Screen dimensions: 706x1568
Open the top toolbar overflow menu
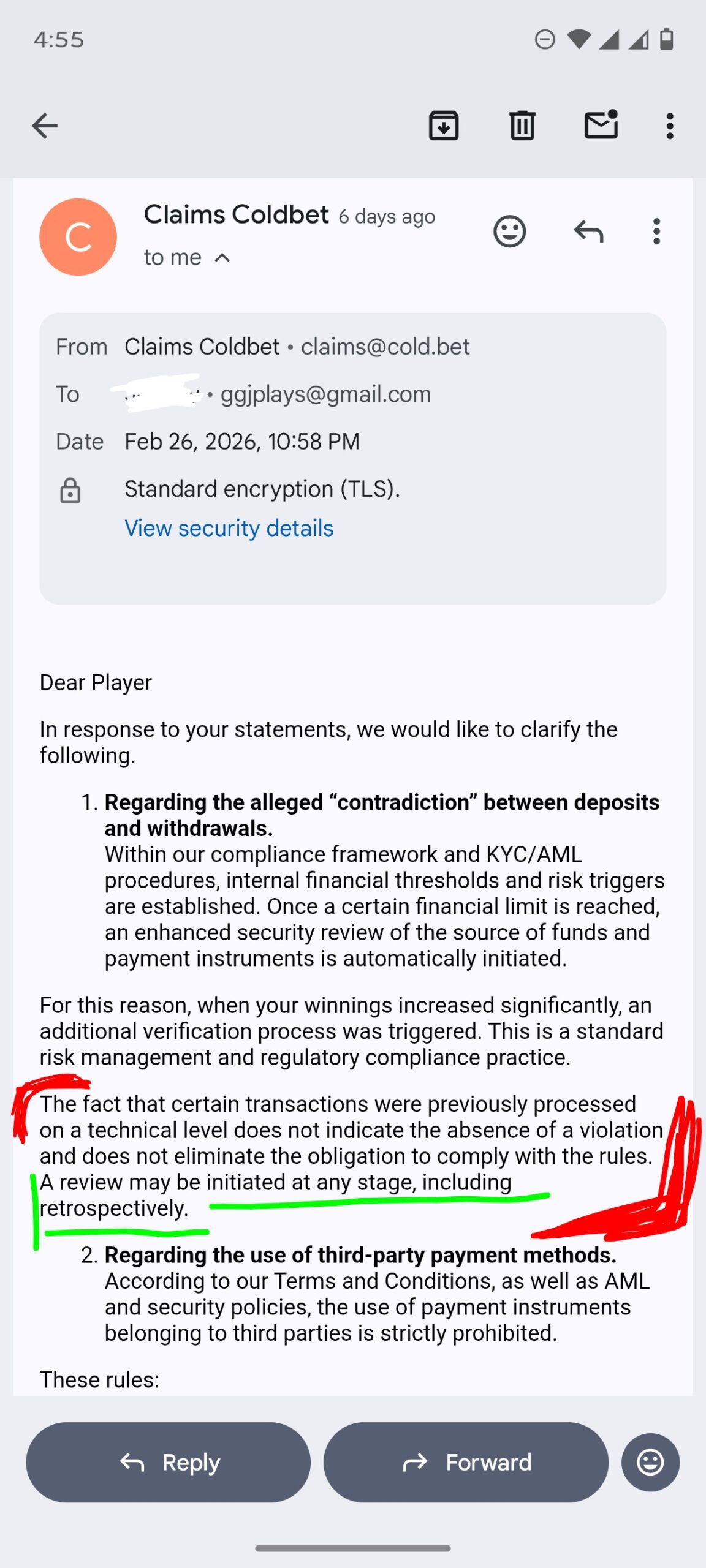click(x=670, y=126)
